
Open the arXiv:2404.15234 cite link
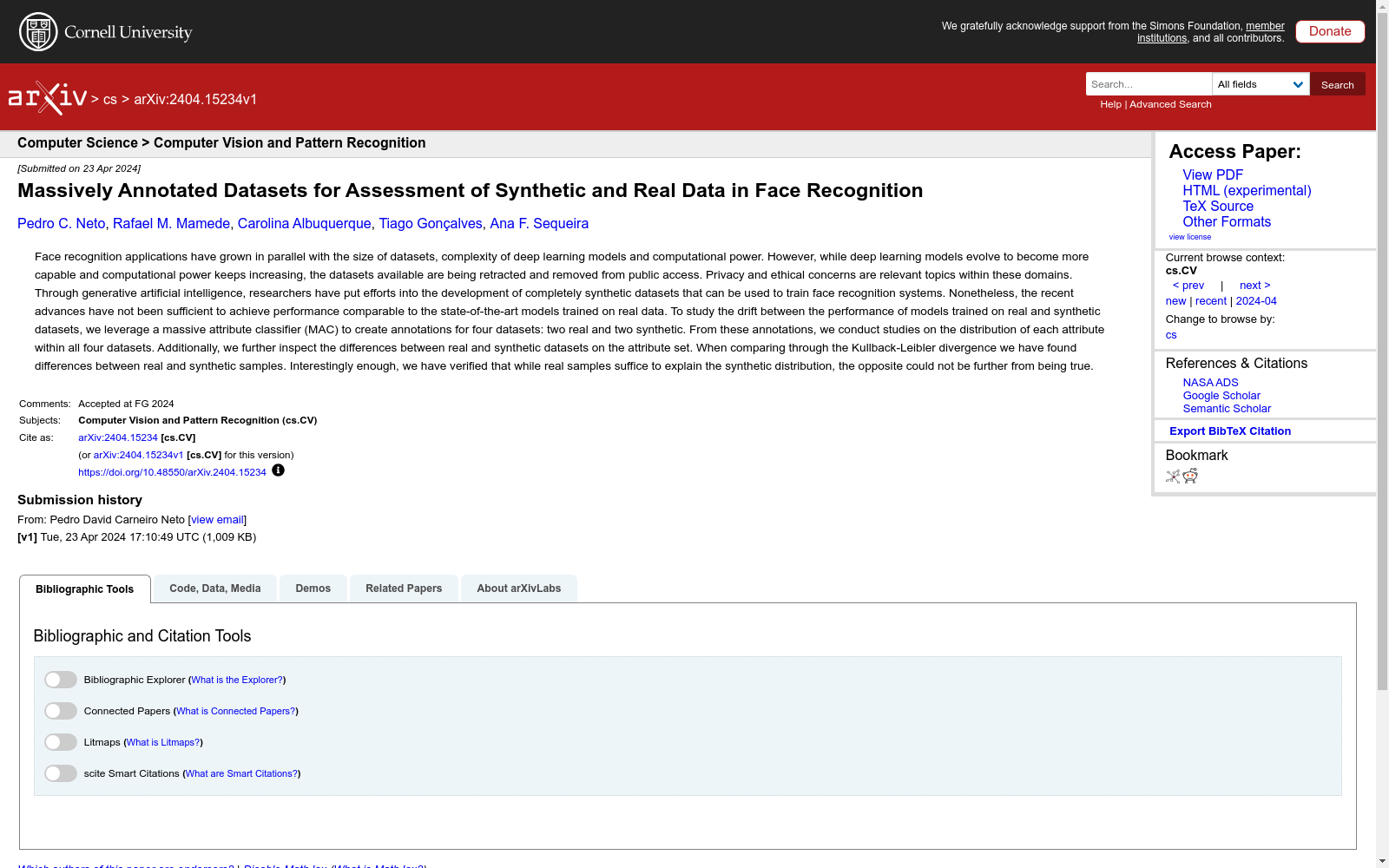click(x=118, y=438)
